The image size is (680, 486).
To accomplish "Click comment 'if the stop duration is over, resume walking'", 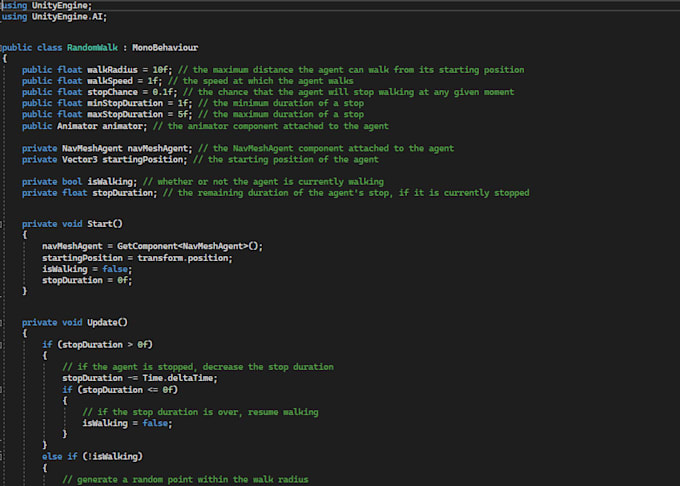I will pyautogui.click(x=208, y=412).
